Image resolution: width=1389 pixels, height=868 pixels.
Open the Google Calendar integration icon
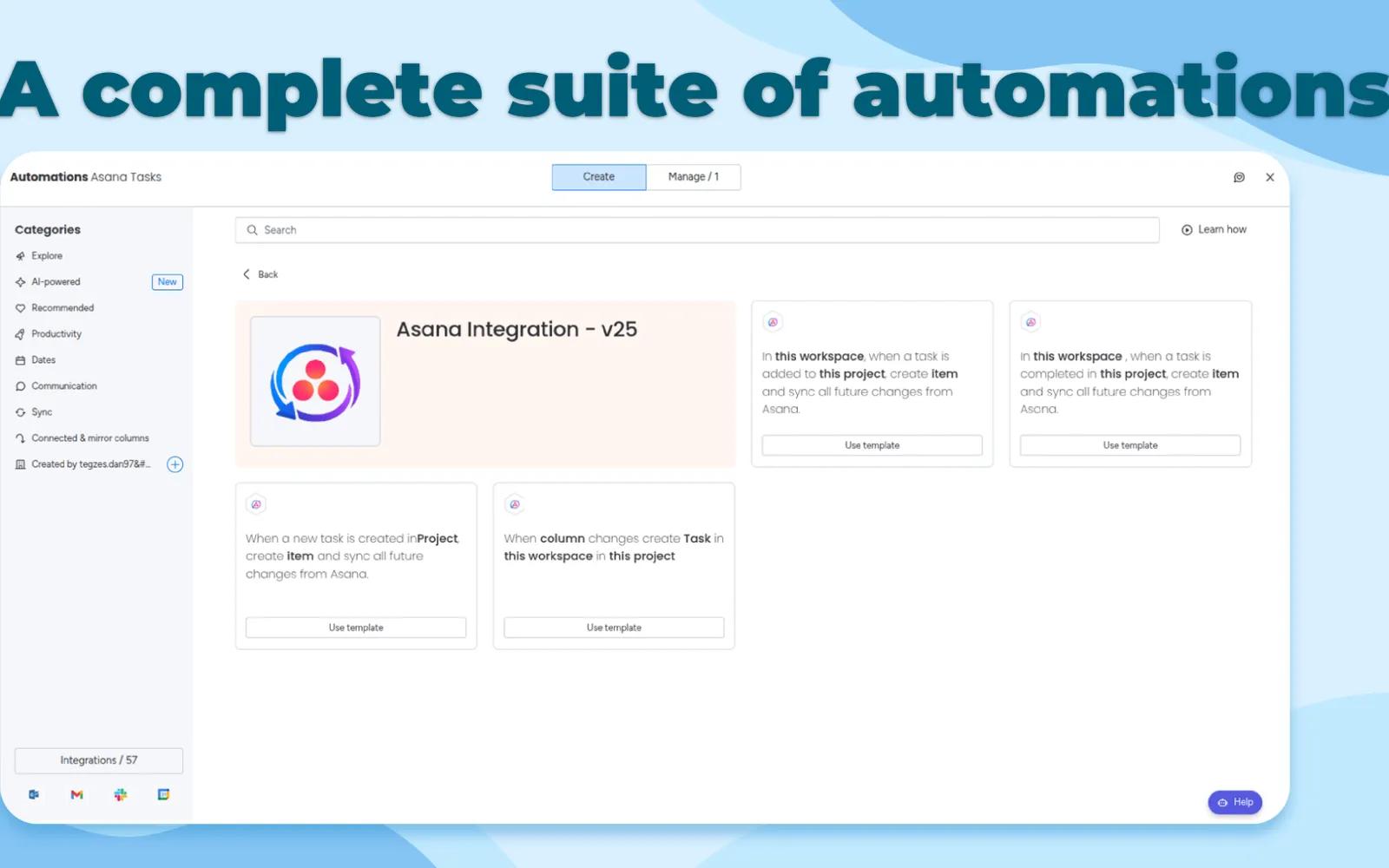163,795
